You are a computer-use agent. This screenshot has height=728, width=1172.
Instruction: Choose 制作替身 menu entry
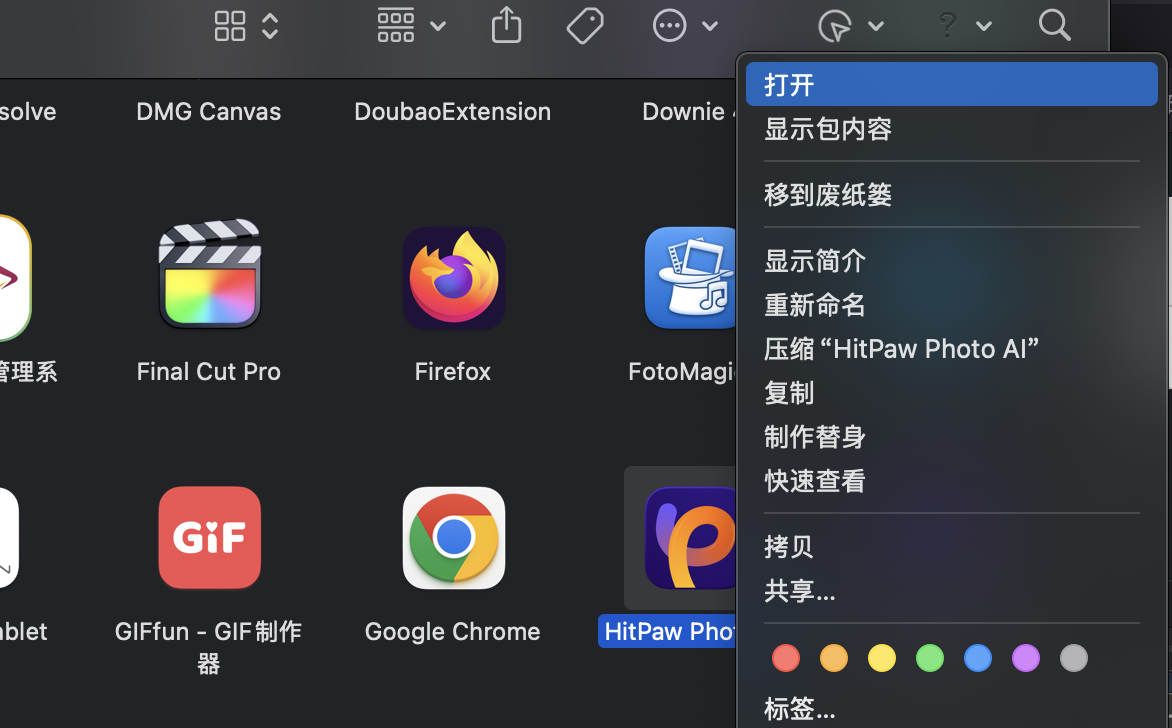(952, 437)
